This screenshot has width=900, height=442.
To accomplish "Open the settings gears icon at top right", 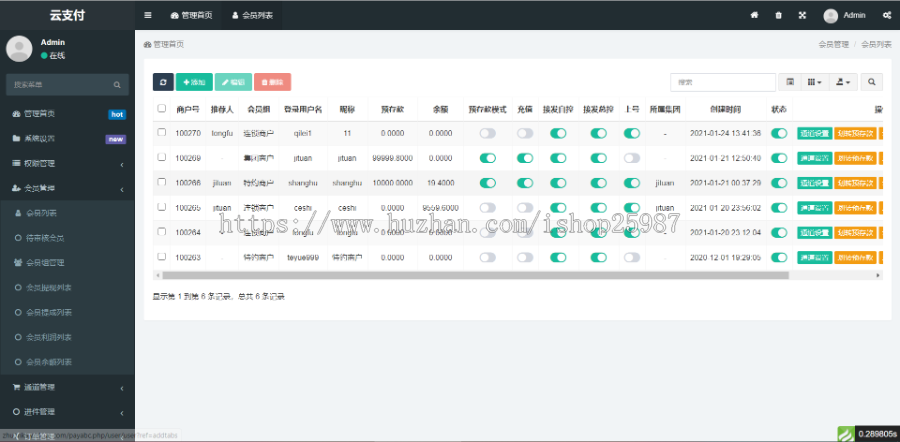I will click(887, 15).
